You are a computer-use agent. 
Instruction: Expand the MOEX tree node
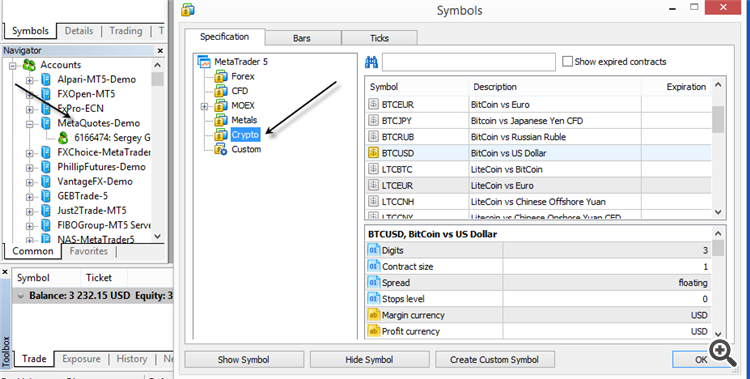point(204,106)
